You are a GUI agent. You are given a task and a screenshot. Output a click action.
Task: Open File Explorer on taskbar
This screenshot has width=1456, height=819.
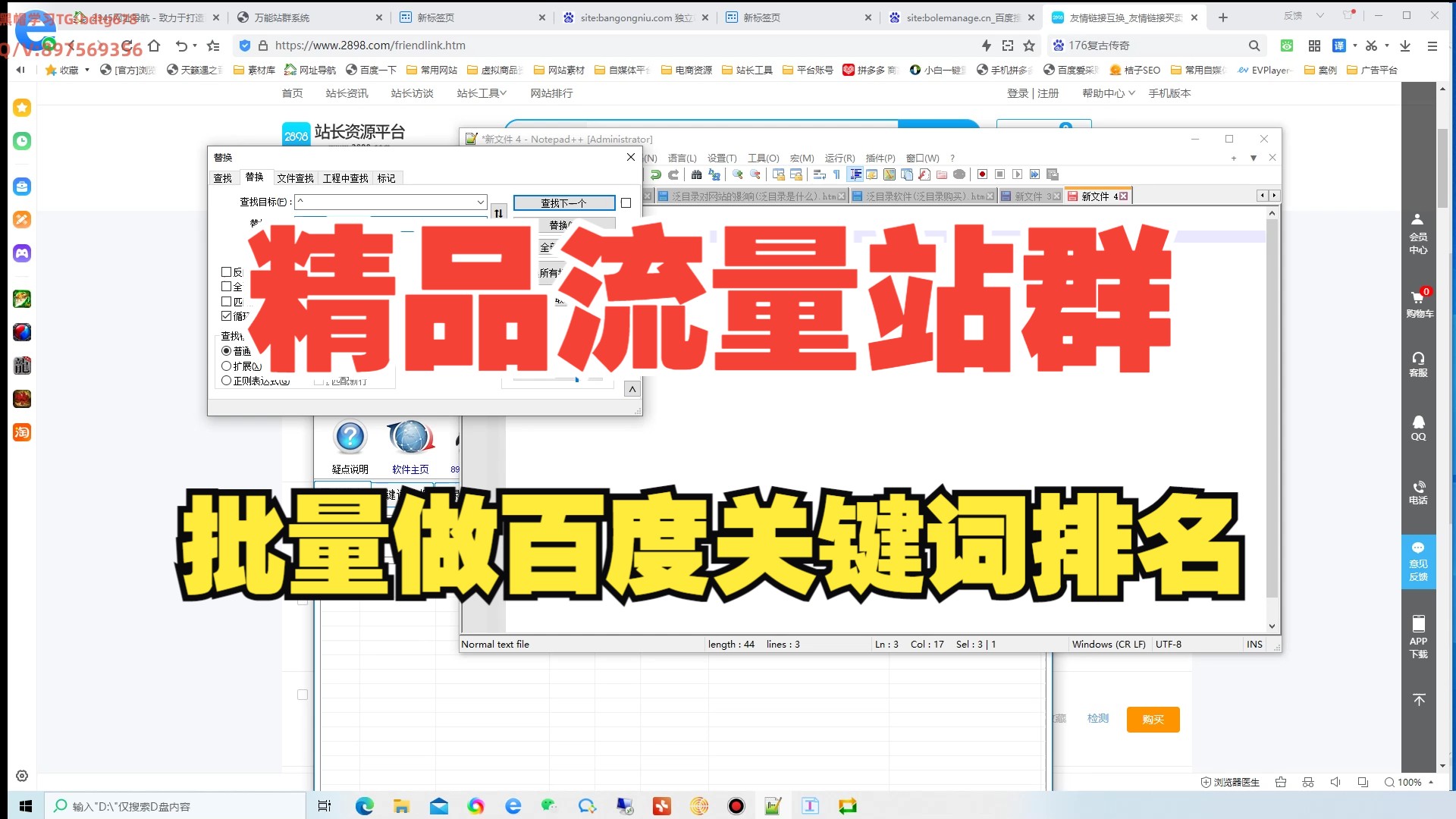pyautogui.click(x=402, y=806)
